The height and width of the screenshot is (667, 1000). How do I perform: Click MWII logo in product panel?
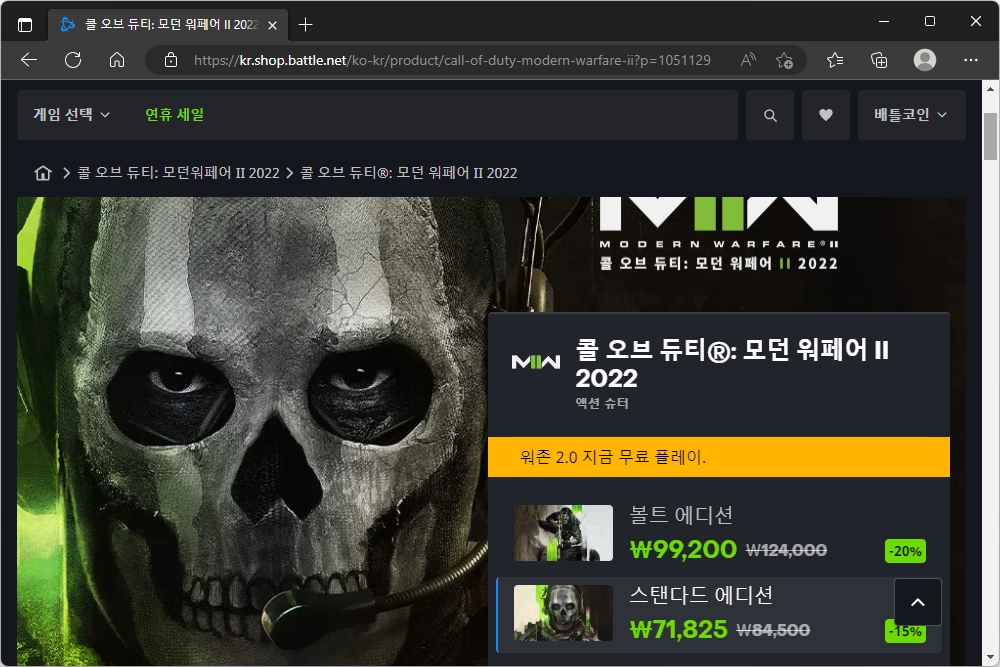[536, 362]
